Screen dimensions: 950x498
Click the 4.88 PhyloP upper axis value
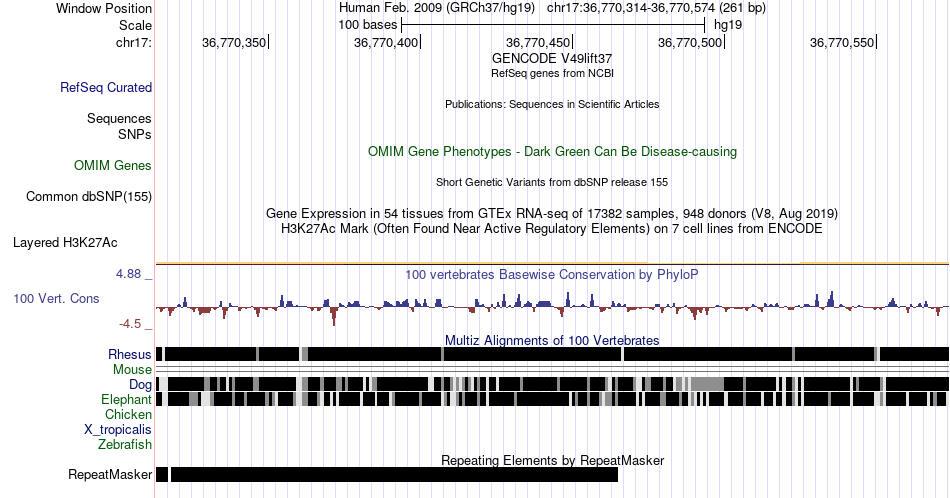pos(128,274)
